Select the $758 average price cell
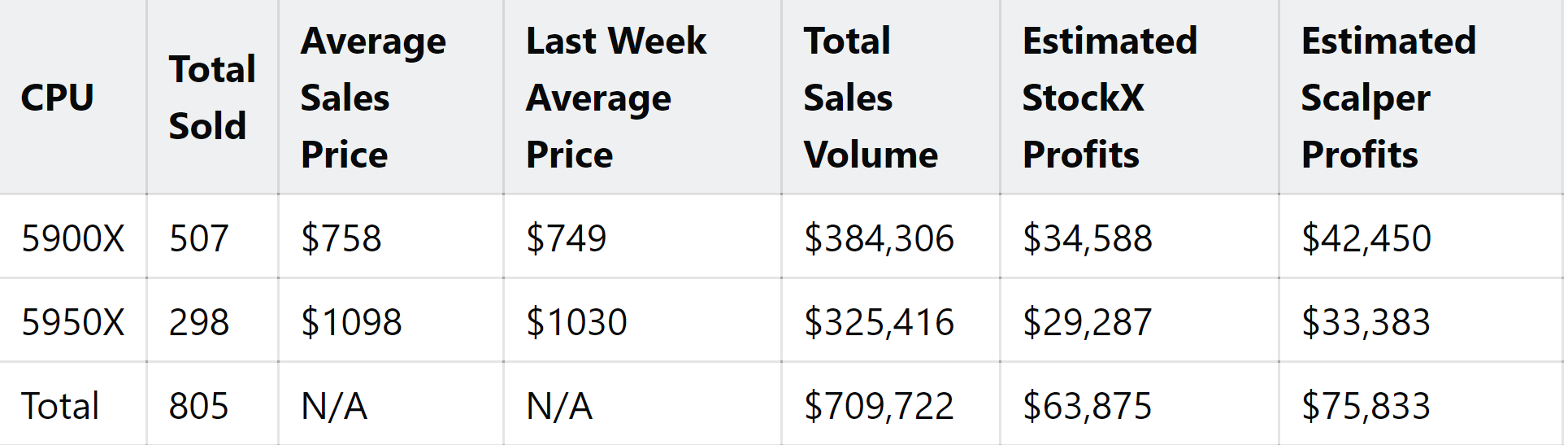This screenshot has width=1568, height=445. [x=341, y=238]
